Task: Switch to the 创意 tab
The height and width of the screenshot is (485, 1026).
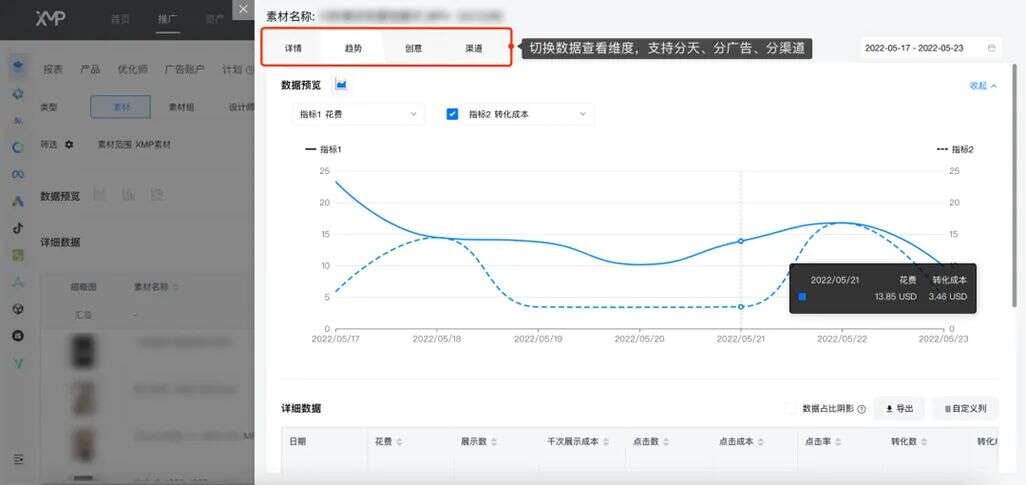Action: coord(414,48)
